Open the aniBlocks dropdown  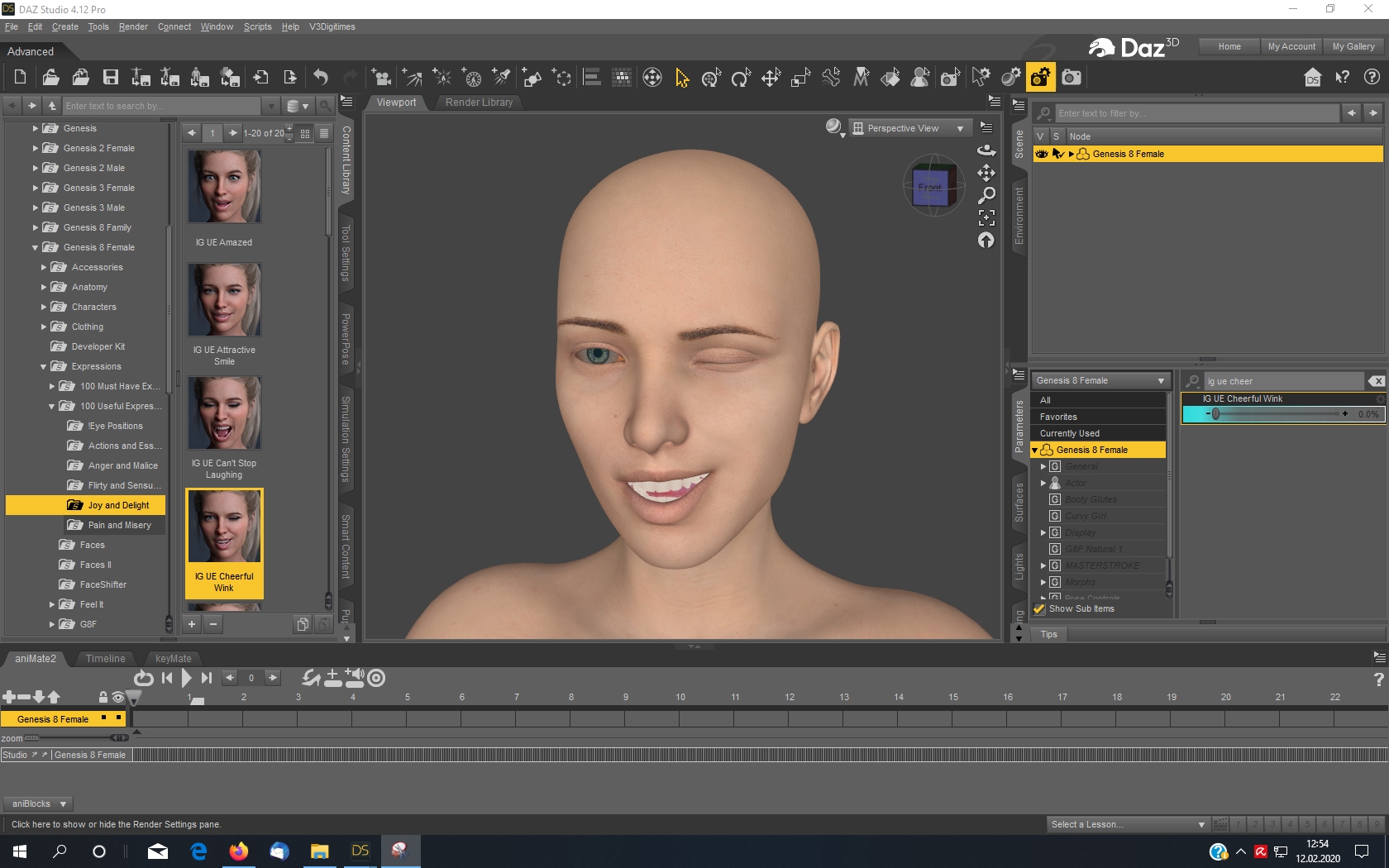click(38, 804)
